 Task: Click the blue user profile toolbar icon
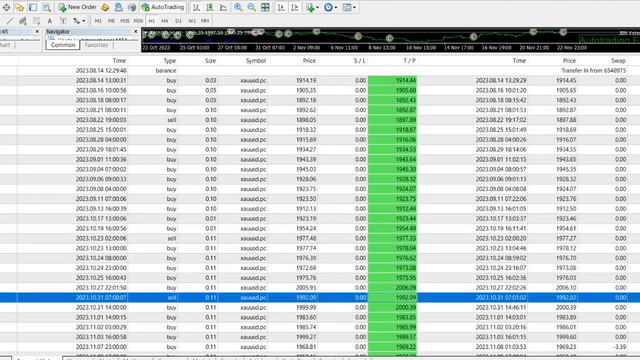pyautogui.click(x=118, y=7)
